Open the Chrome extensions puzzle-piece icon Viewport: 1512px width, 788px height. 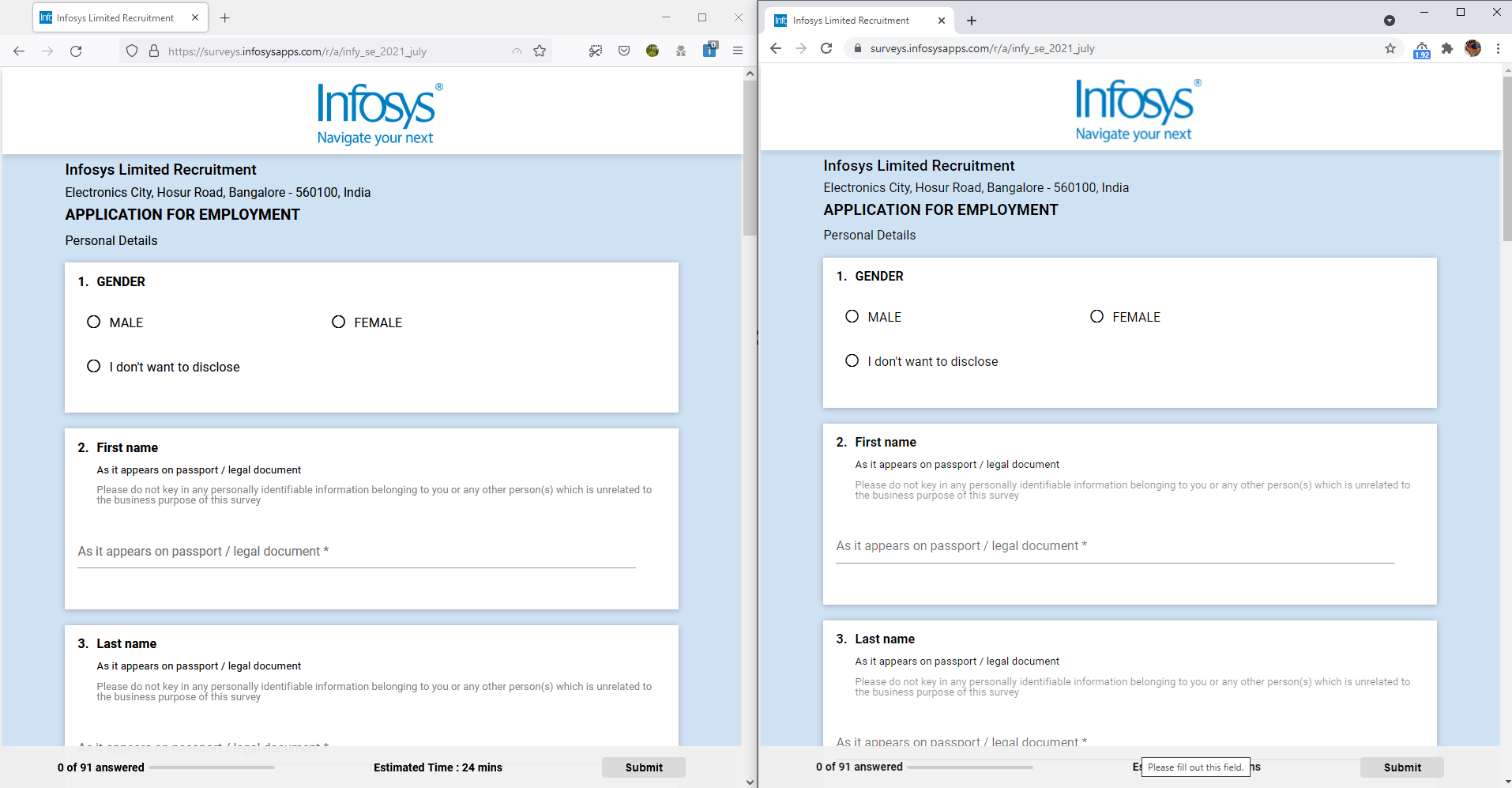click(1447, 48)
